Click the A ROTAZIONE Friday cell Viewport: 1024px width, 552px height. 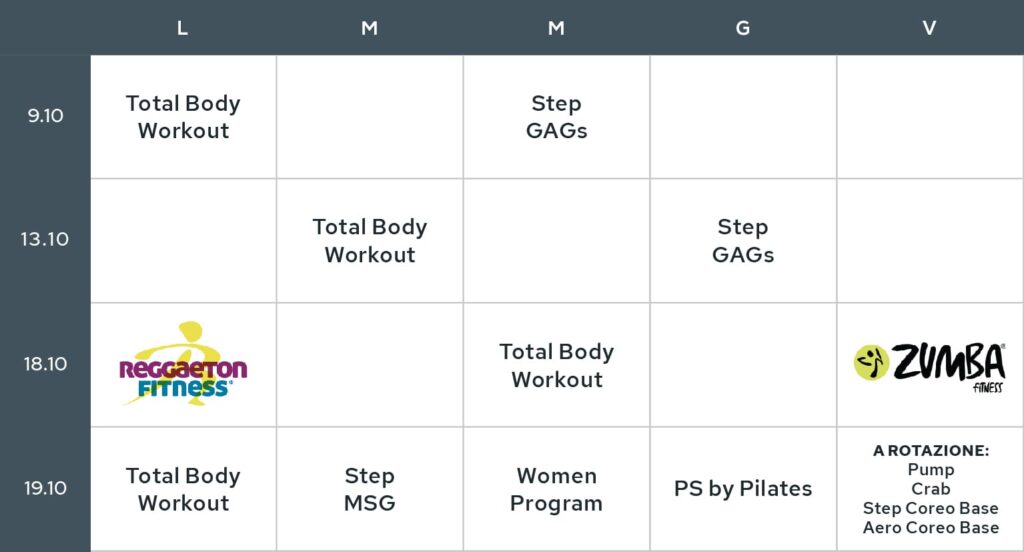[x=931, y=489]
